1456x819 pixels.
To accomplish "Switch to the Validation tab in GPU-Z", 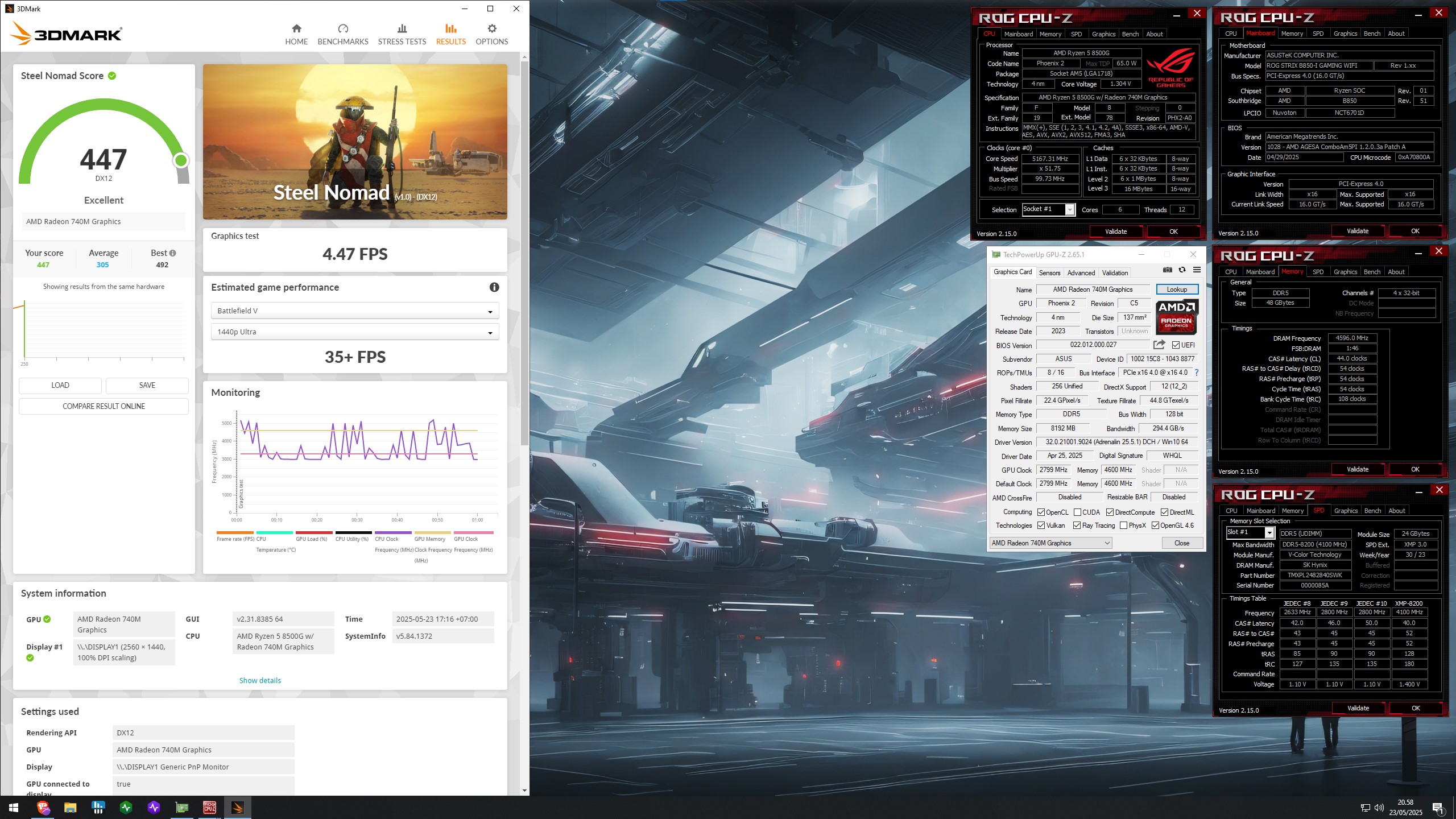I will click(1115, 273).
